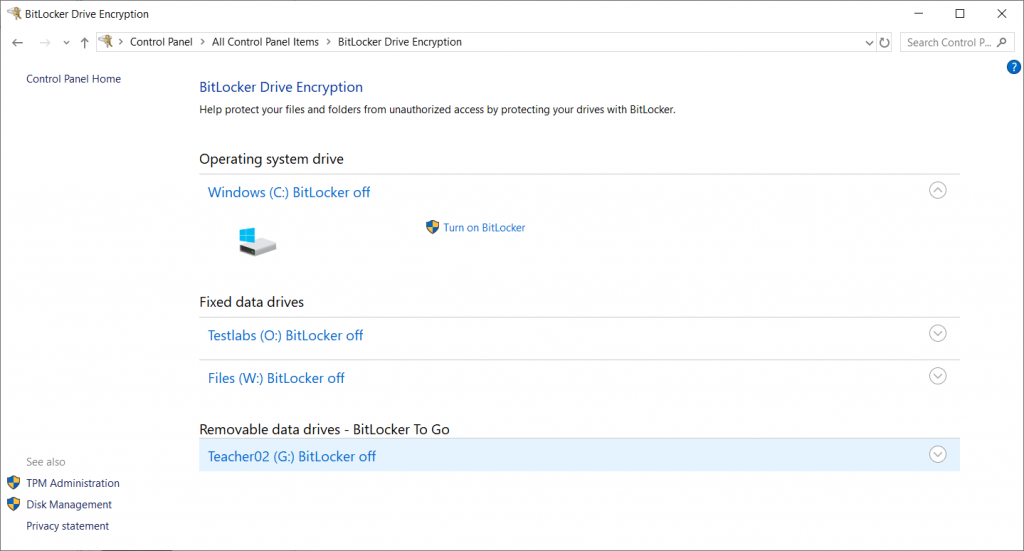
Task: Maximize the BitLocker window
Action: (x=960, y=14)
